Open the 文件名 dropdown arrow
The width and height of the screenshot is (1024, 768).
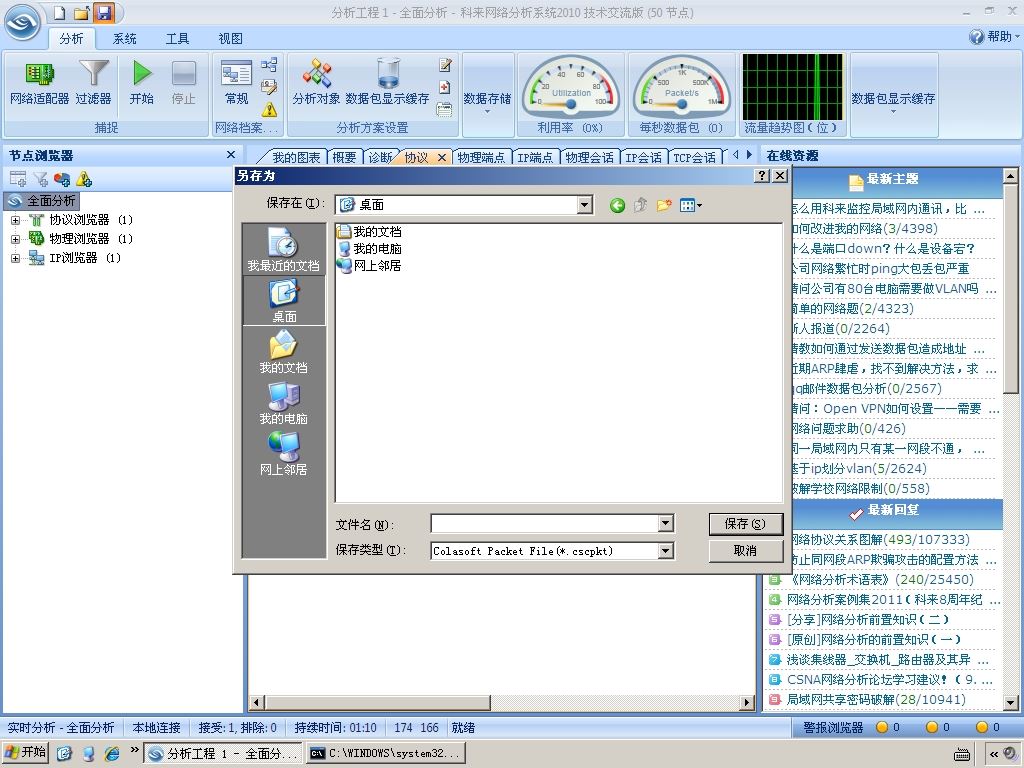point(665,523)
